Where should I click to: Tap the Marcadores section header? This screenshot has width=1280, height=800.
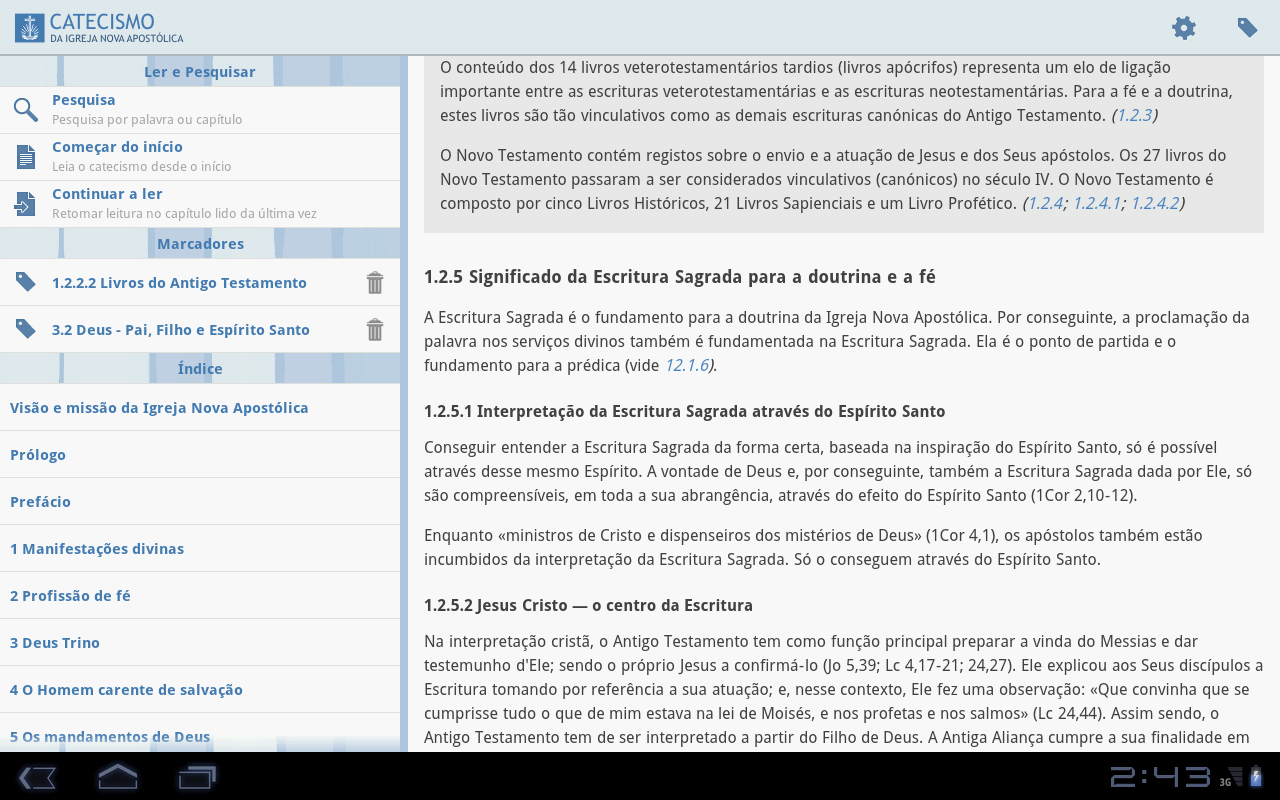[x=200, y=244]
